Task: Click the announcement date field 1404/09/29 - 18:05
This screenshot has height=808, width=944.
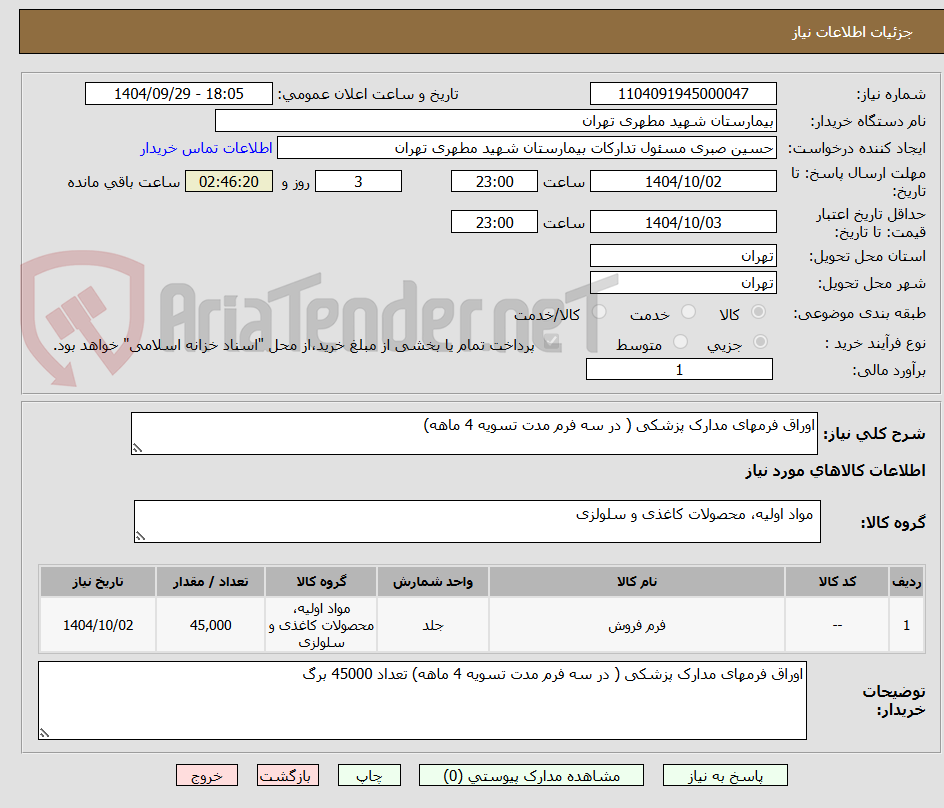Action: (179, 94)
